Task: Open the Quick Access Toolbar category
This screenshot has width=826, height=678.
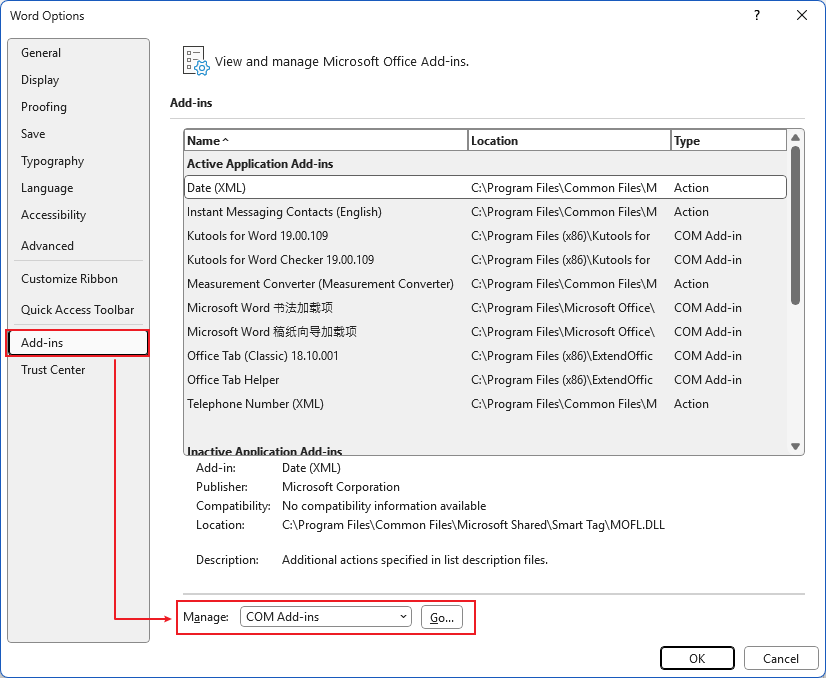Action: (77, 310)
